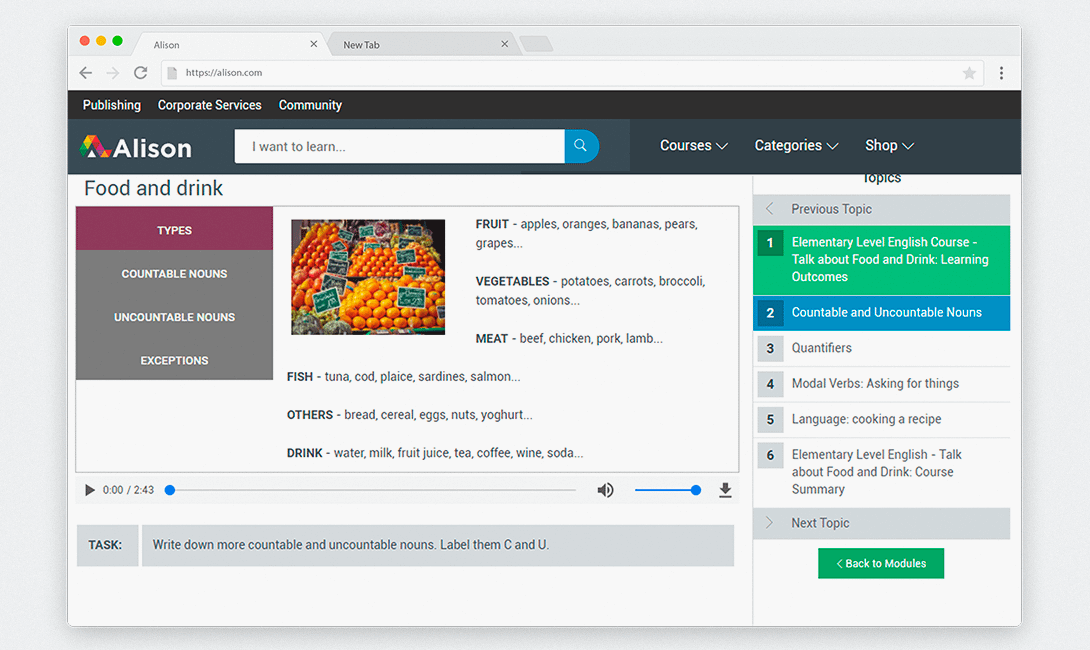
Task: Close the Alison browser tab
Action: (314, 44)
